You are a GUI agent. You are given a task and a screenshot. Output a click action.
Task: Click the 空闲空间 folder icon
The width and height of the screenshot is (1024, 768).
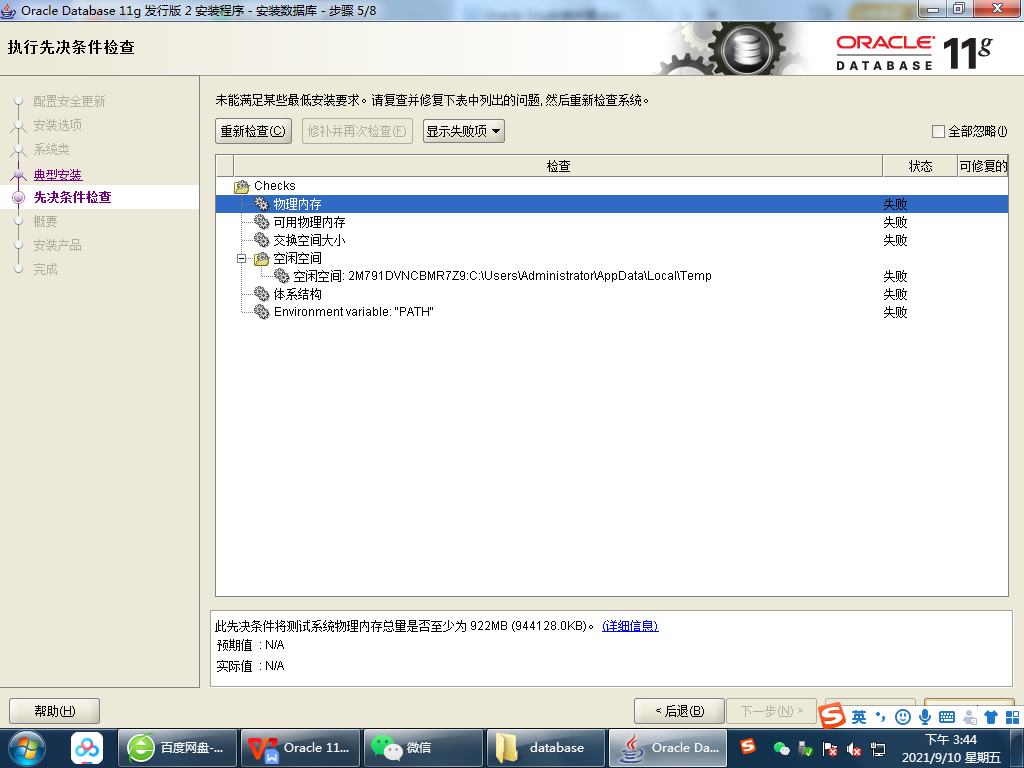261,259
